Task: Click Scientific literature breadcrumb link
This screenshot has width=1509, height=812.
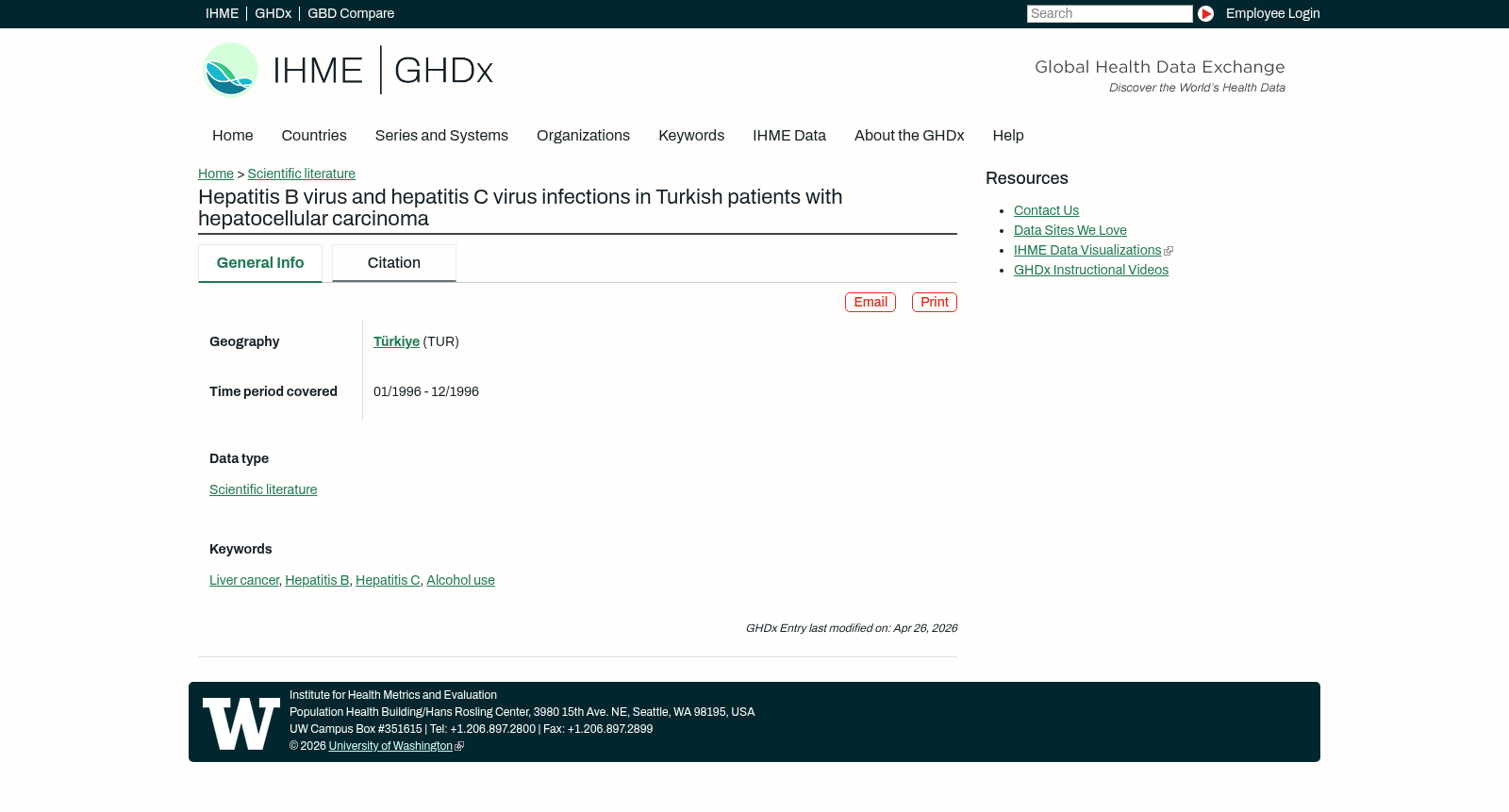Action: pyautogui.click(x=301, y=174)
